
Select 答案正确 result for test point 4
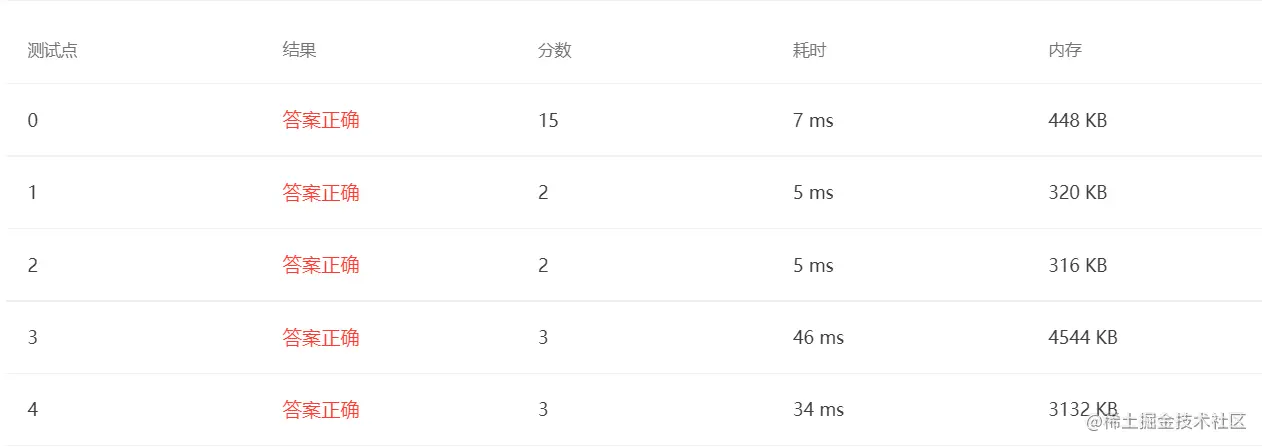coord(321,410)
